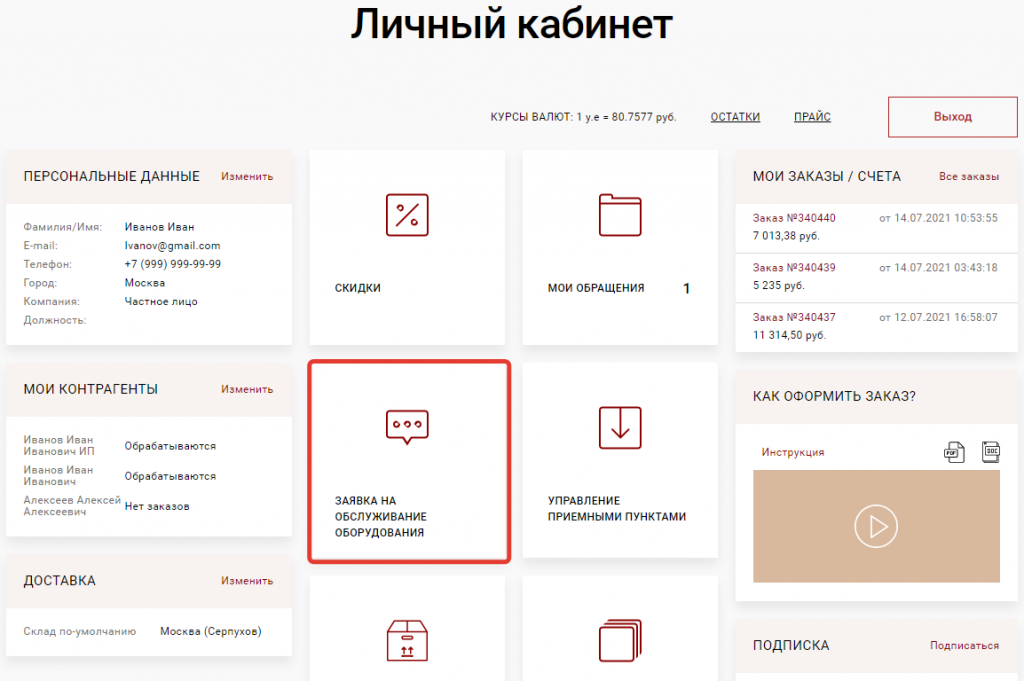Select counterparty Алексеев Алексей Алексеевич
The width and height of the screenshot is (1024, 681).
(x=72, y=505)
